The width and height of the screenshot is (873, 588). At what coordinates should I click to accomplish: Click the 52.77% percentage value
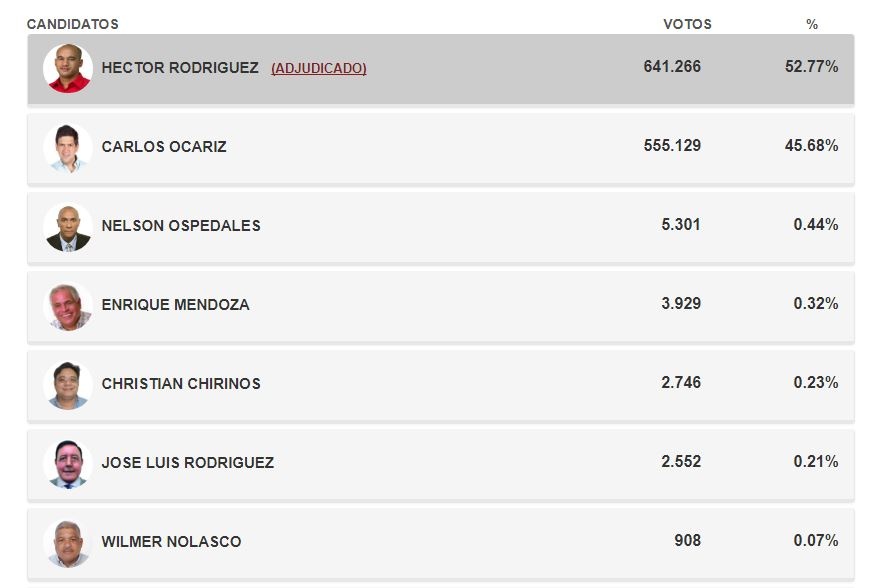pos(811,67)
